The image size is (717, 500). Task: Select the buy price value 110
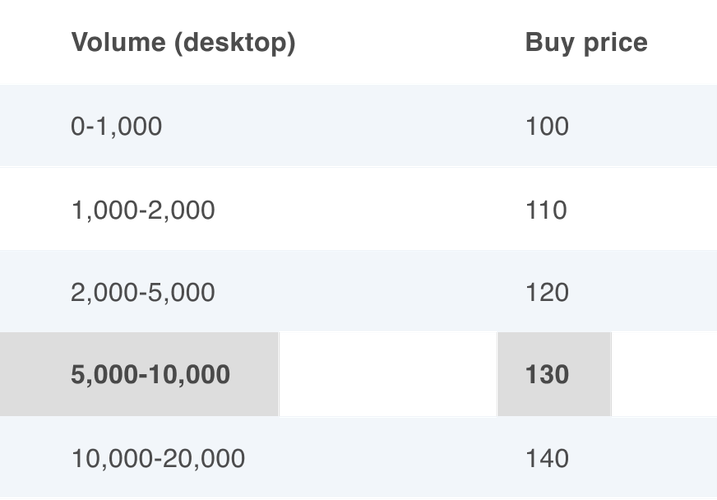point(546,210)
